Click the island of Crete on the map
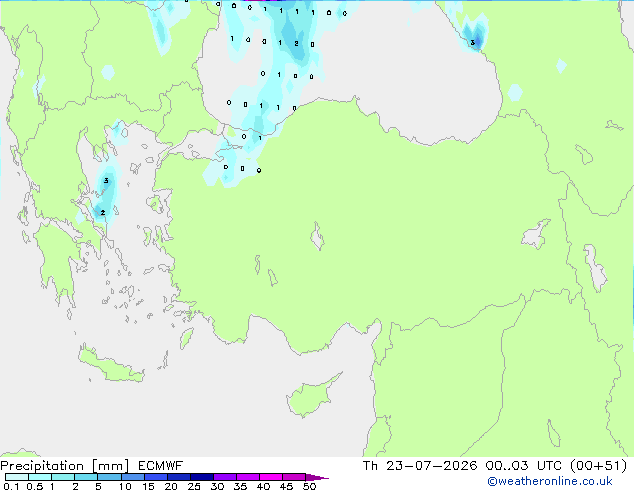Image resolution: width=634 pixels, height=490 pixels. point(110,366)
